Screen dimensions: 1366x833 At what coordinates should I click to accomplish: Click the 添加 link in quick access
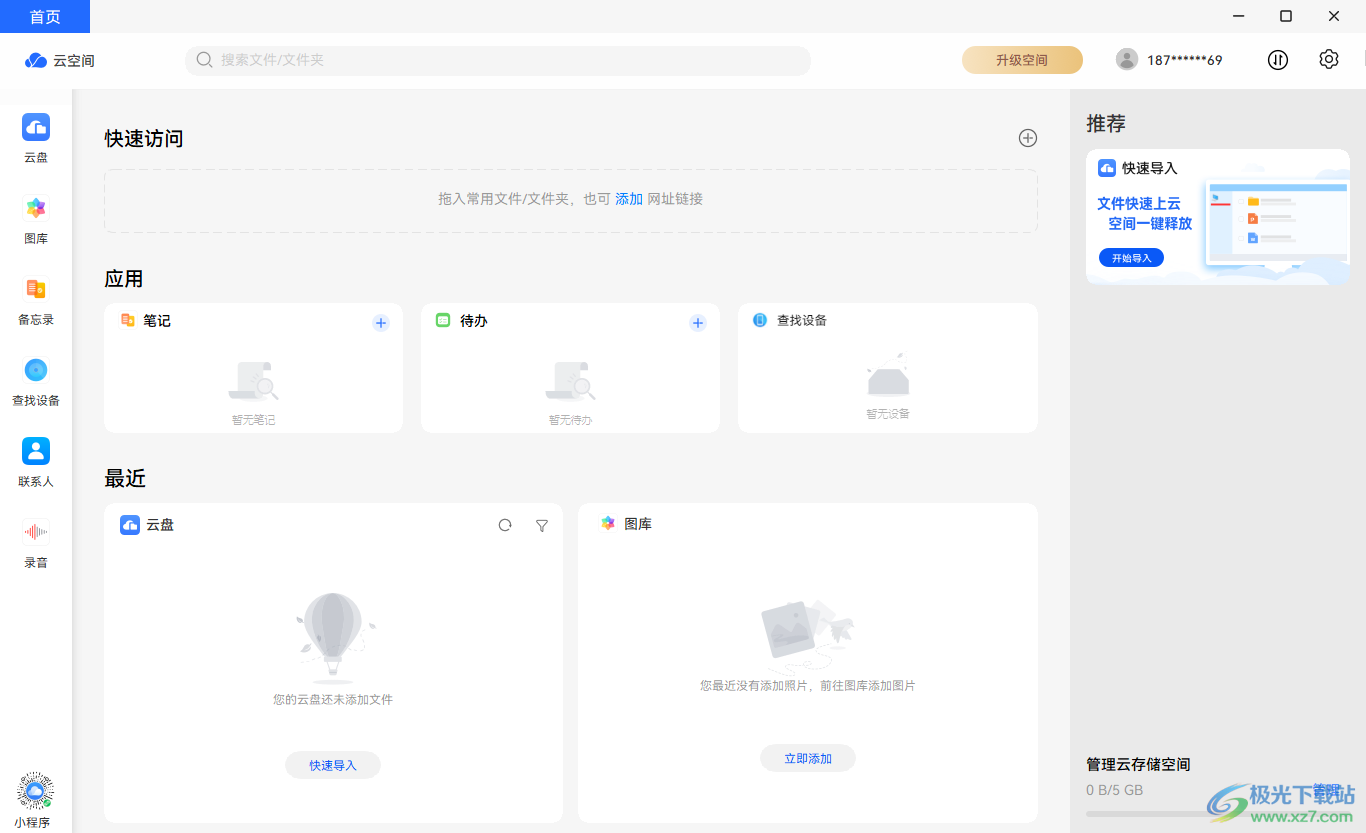pyautogui.click(x=629, y=199)
